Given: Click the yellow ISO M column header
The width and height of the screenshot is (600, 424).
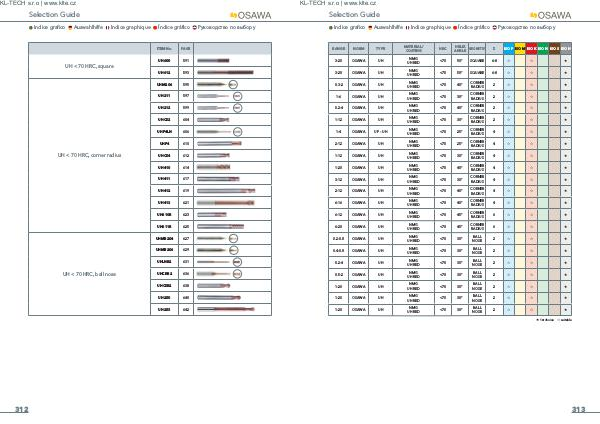Looking at the screenshot, I should tap(520, 48).
